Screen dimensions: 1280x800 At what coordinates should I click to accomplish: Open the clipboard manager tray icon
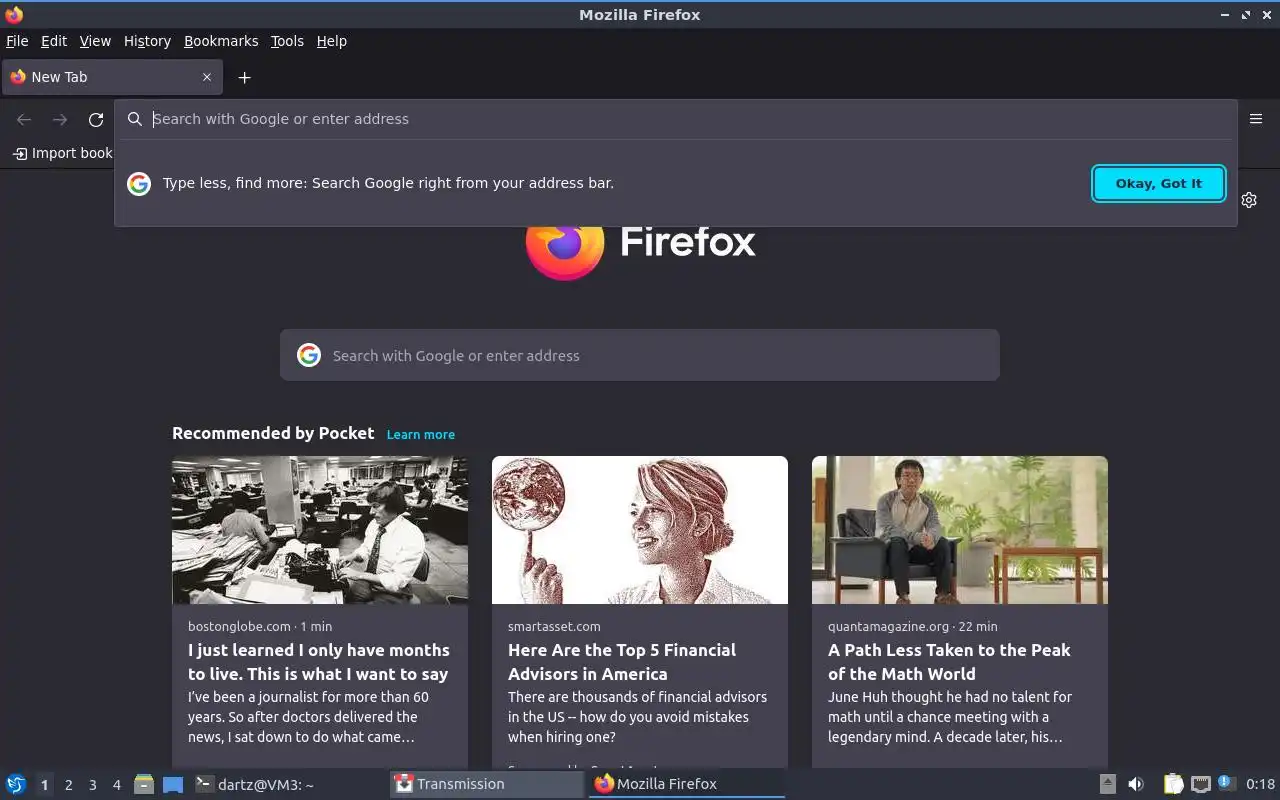1173,784
